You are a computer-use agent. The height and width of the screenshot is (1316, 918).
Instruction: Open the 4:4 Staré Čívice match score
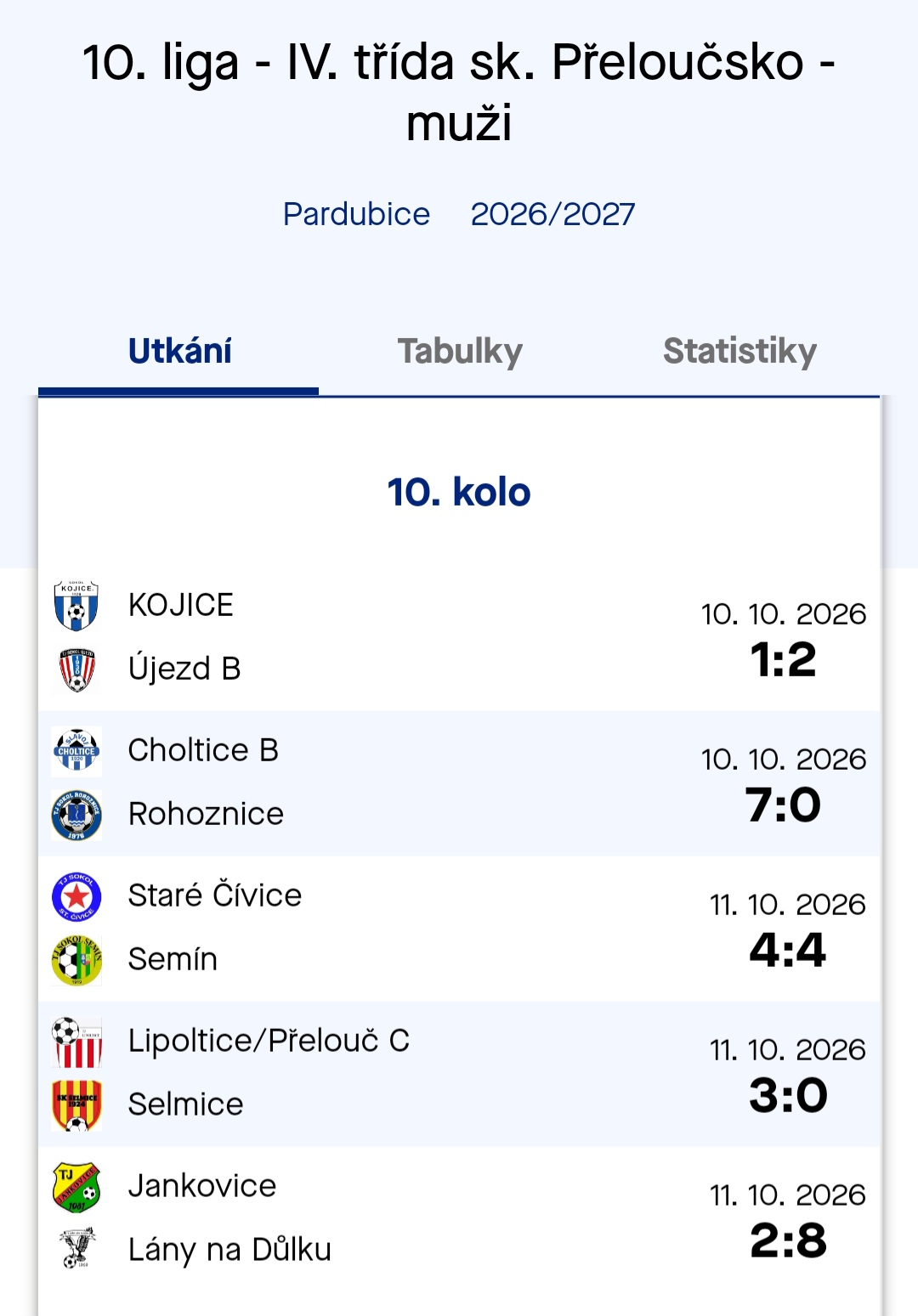pos(788,950)
